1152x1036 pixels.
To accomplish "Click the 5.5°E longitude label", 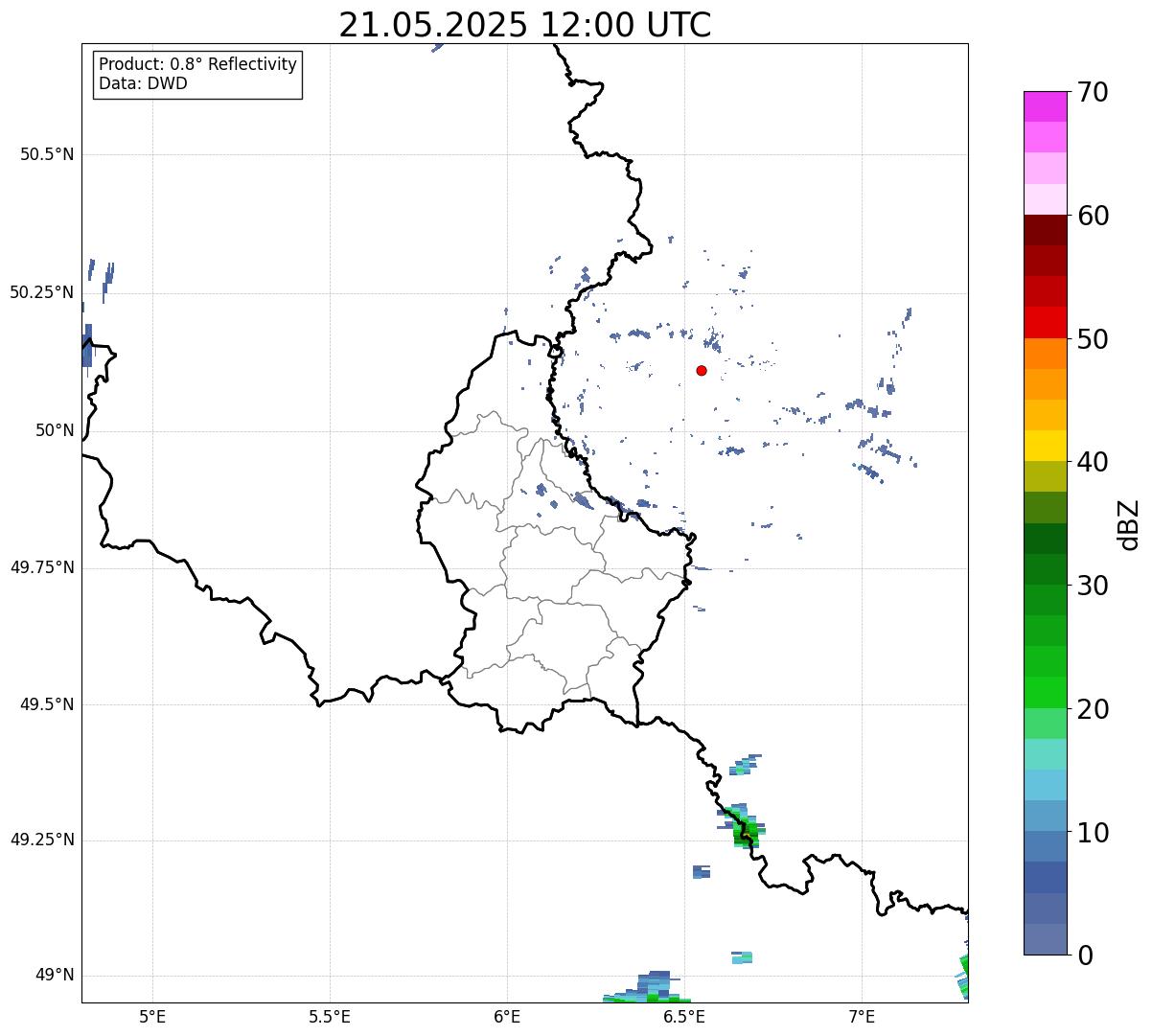I will pyautogui.click(x=330, y=1016).
